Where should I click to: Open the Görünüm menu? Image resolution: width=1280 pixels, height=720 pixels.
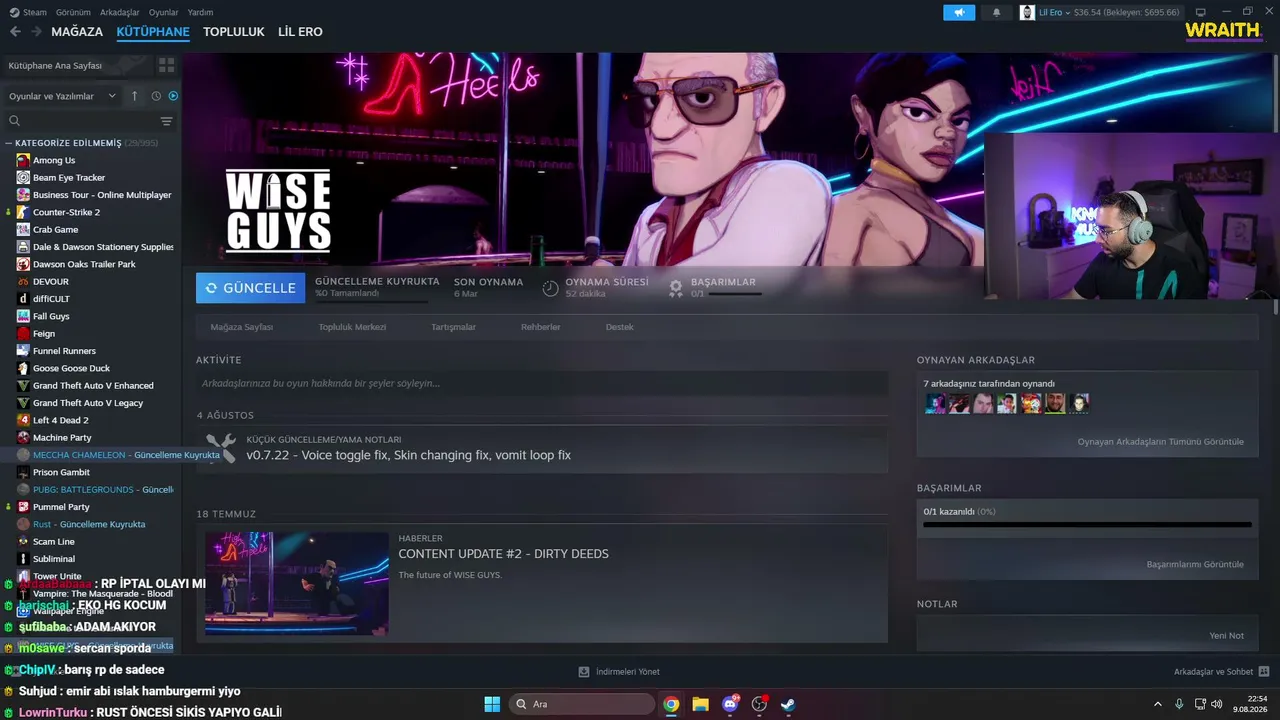(73, 12)
